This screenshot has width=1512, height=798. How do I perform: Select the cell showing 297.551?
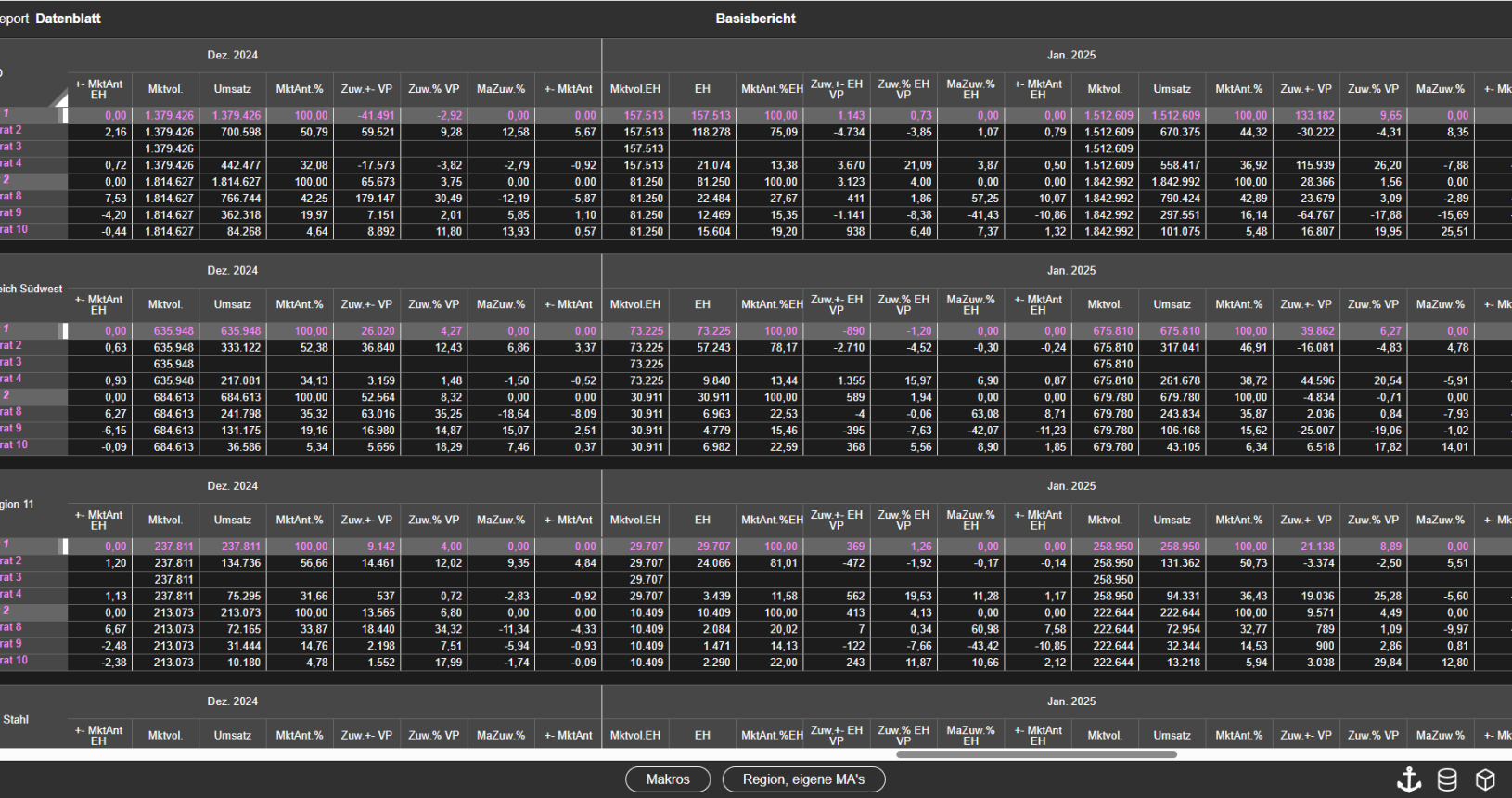click(x=1172, y=215)
